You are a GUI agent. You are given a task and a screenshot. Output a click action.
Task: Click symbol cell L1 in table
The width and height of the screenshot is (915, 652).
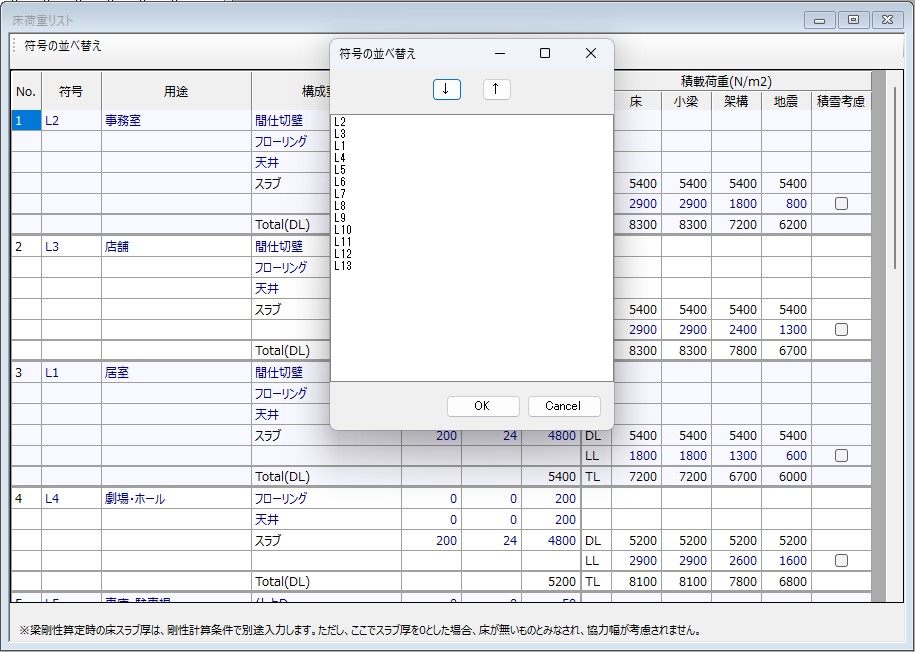click(71, 372)
